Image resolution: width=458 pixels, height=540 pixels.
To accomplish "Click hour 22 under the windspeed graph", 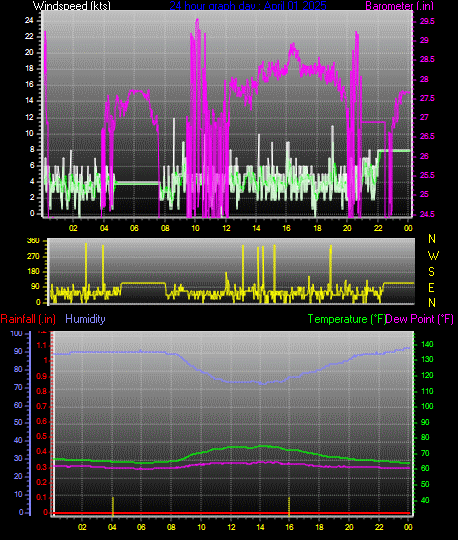I will point(378,228).
